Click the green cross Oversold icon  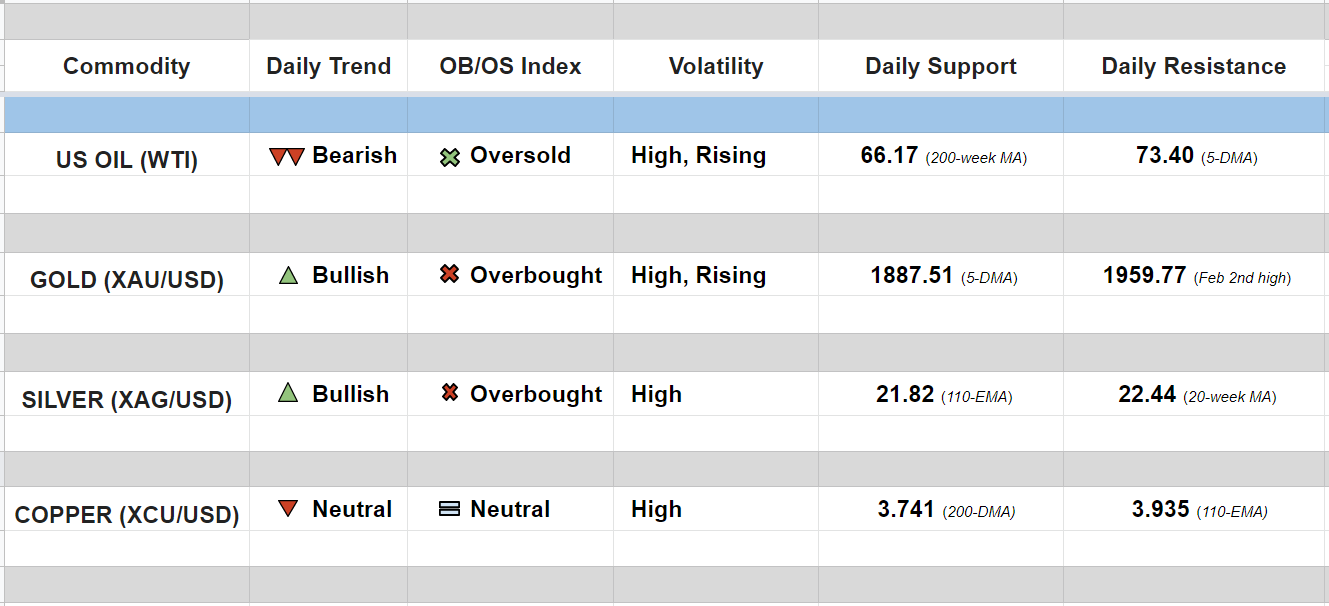click(x=450, y=157)
